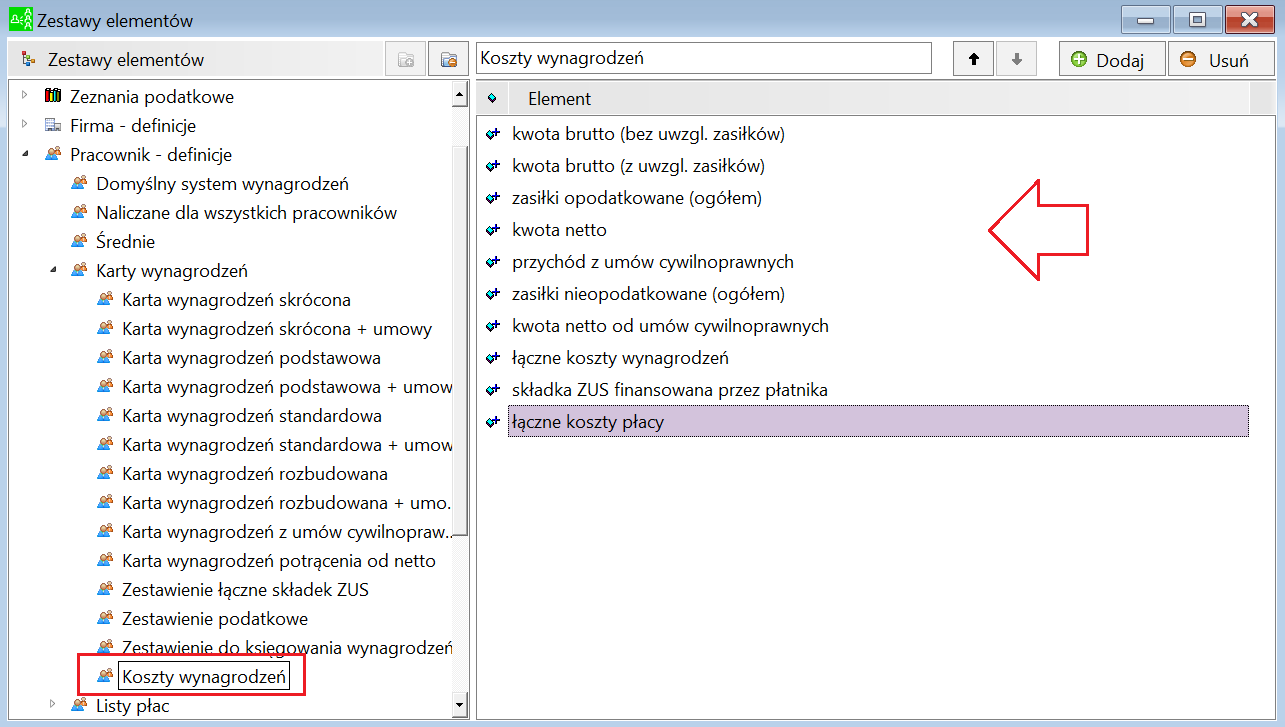The height and width of the screenshot is (727, 1285).
Task: Select Karta wynagrodzeń z umów cywilnopraw.
Action: pyautogui.click(x=286, y=532)
